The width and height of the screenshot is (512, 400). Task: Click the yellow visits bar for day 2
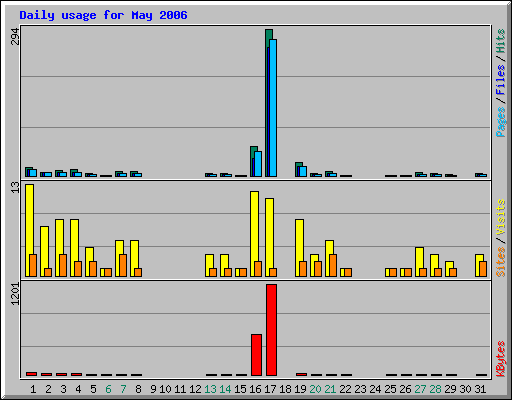44,252
